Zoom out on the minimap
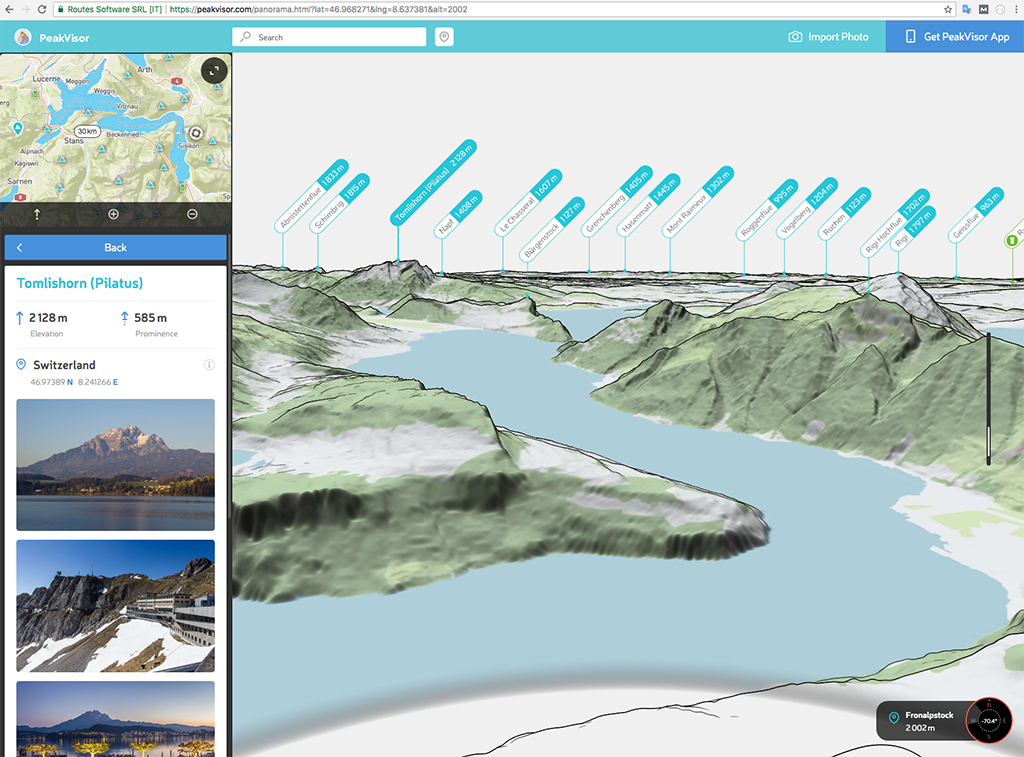This screenshot has width=1024, height=757. (x=192, y=214)
